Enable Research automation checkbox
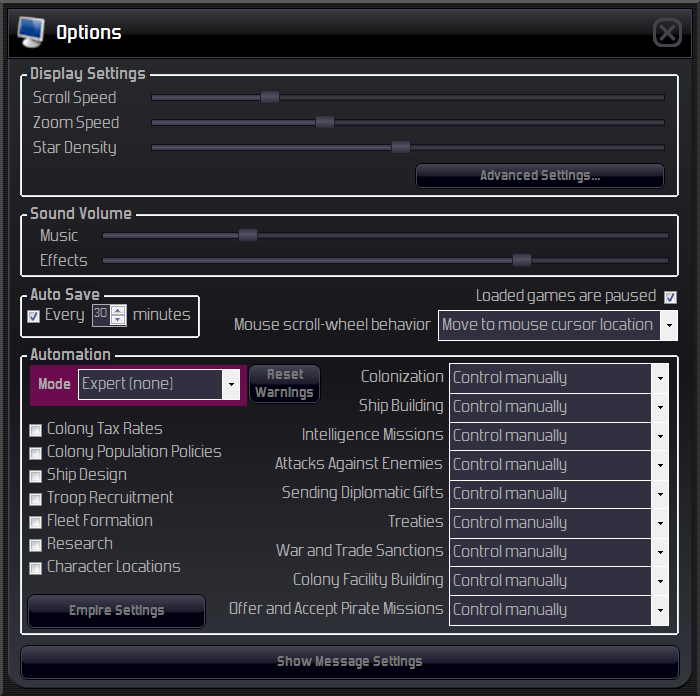This screenshot has height=696, width=700. click(35, 546)
